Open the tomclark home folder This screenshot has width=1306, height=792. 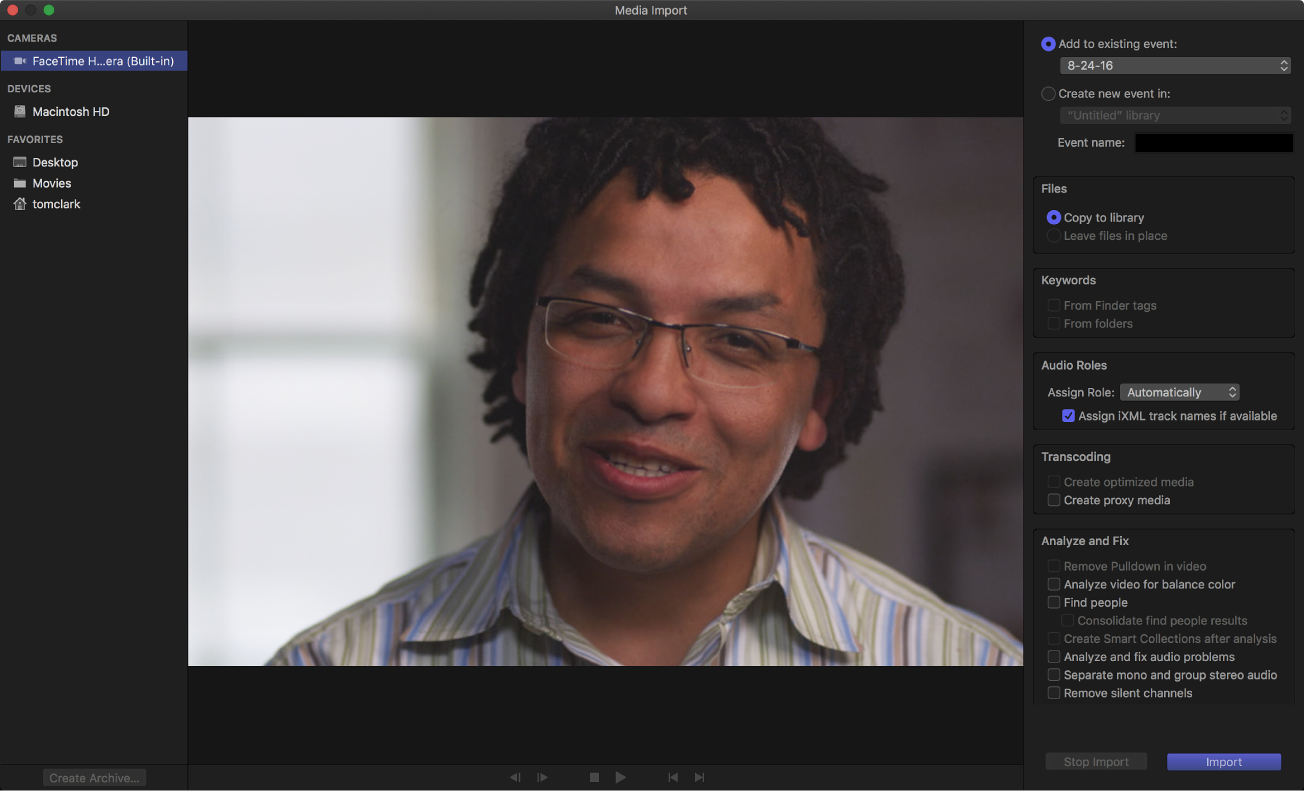pos(58,203)
